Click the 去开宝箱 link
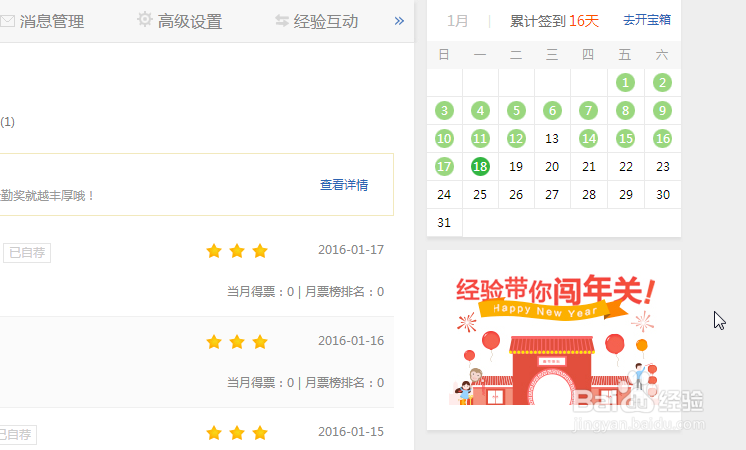 coord(647,20)
